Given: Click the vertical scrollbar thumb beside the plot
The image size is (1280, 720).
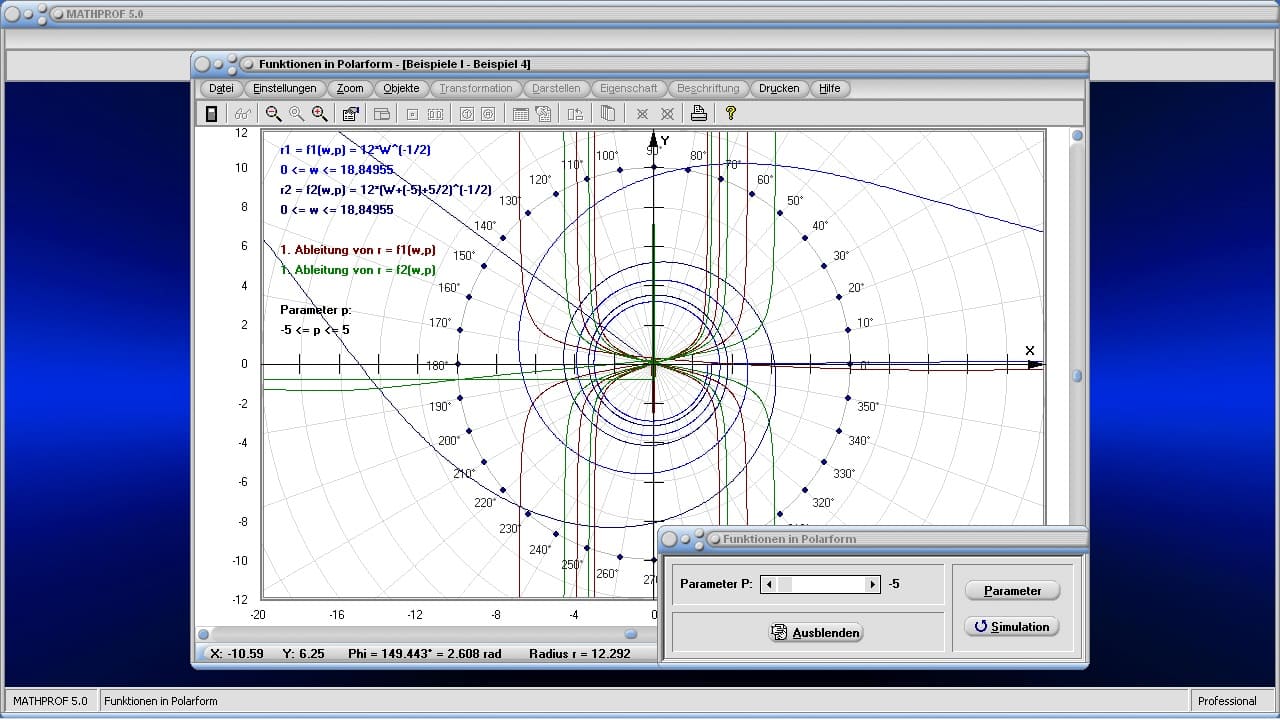Looking at the screenshot, I should pos(1077,377).
